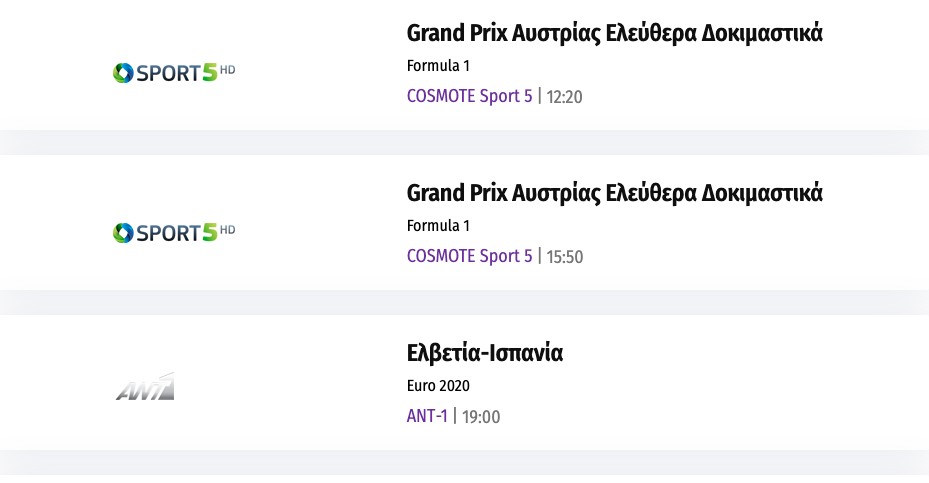929x483 pixels.
Task: Click the circular emblem in the 15:50 row logo
Action: (x=123, y=232)
